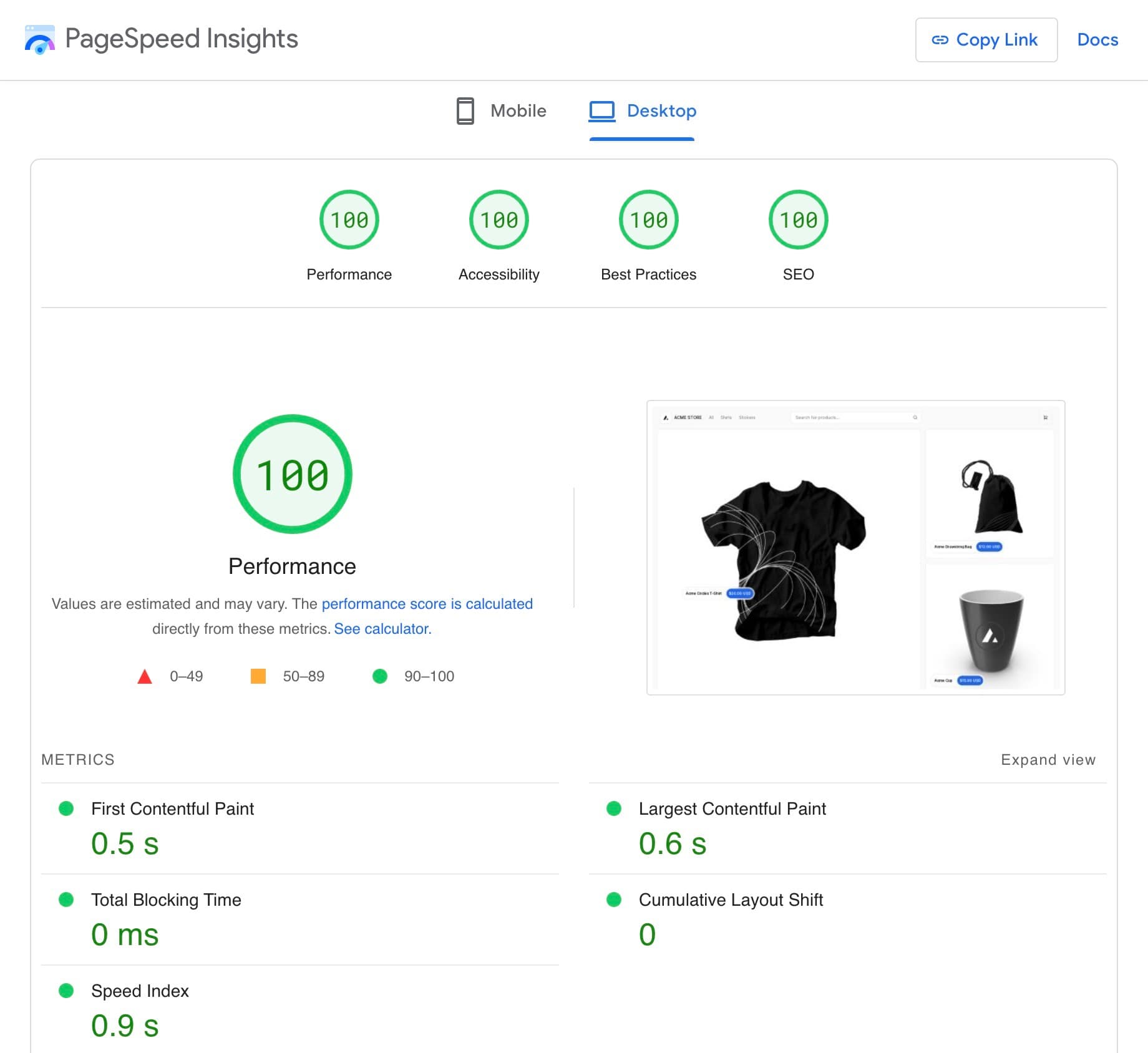Click the green dot beside First Contentful Paint
Viewport: 1148px width, 1053px height.
pyautogui.click(x=66, y=808)
